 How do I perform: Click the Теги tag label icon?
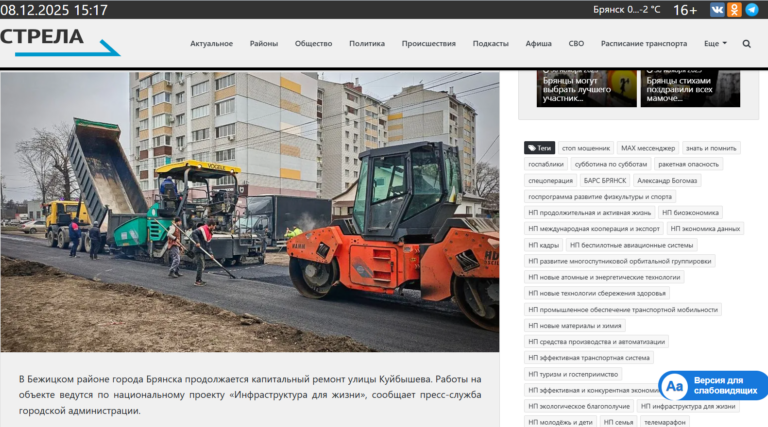539,148
